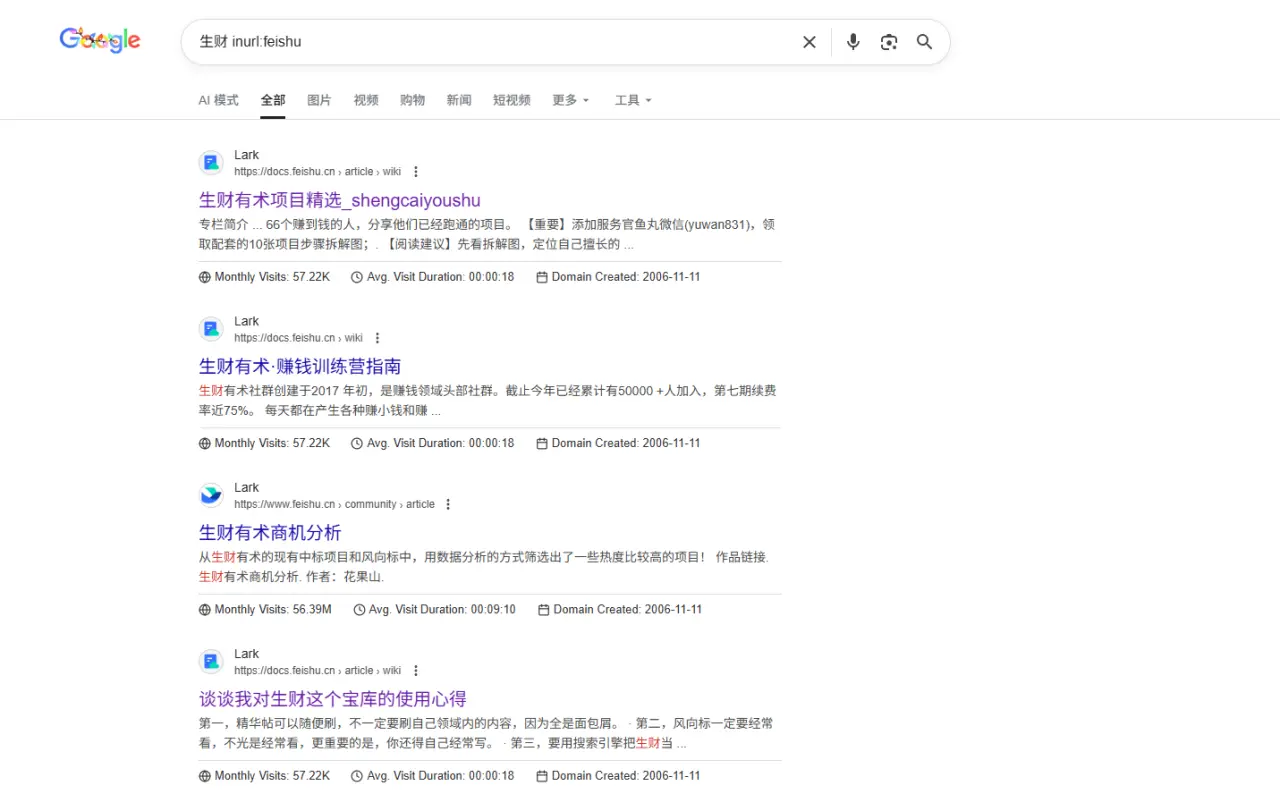This screenshot has height=794, width=1280.
Task: Click URL https://www.feishu.cn › community › article
Action: (334, 504)
